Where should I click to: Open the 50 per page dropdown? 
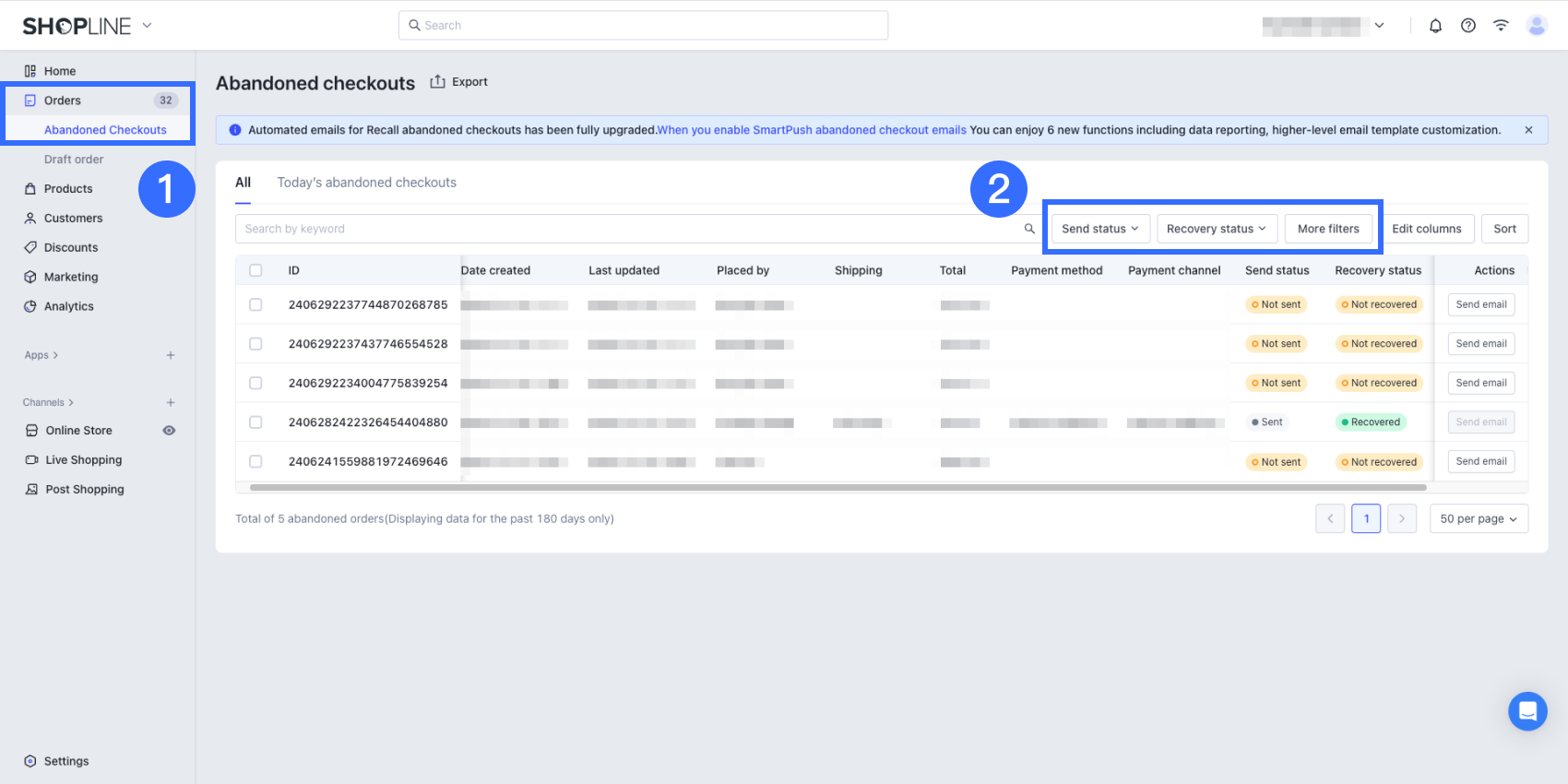tap(1478, 518)
